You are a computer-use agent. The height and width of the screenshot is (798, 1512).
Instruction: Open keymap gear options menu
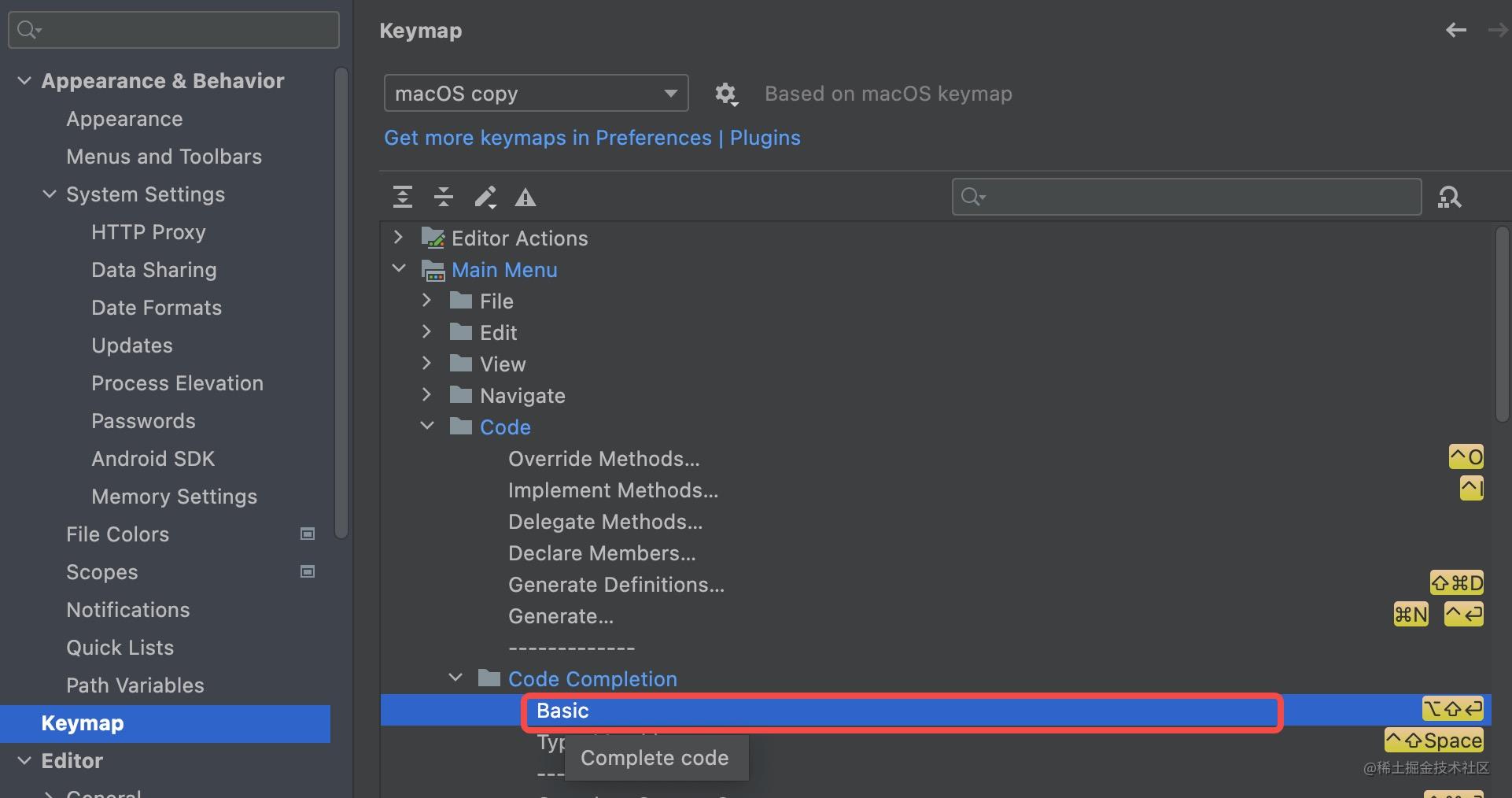pos(725,94)
